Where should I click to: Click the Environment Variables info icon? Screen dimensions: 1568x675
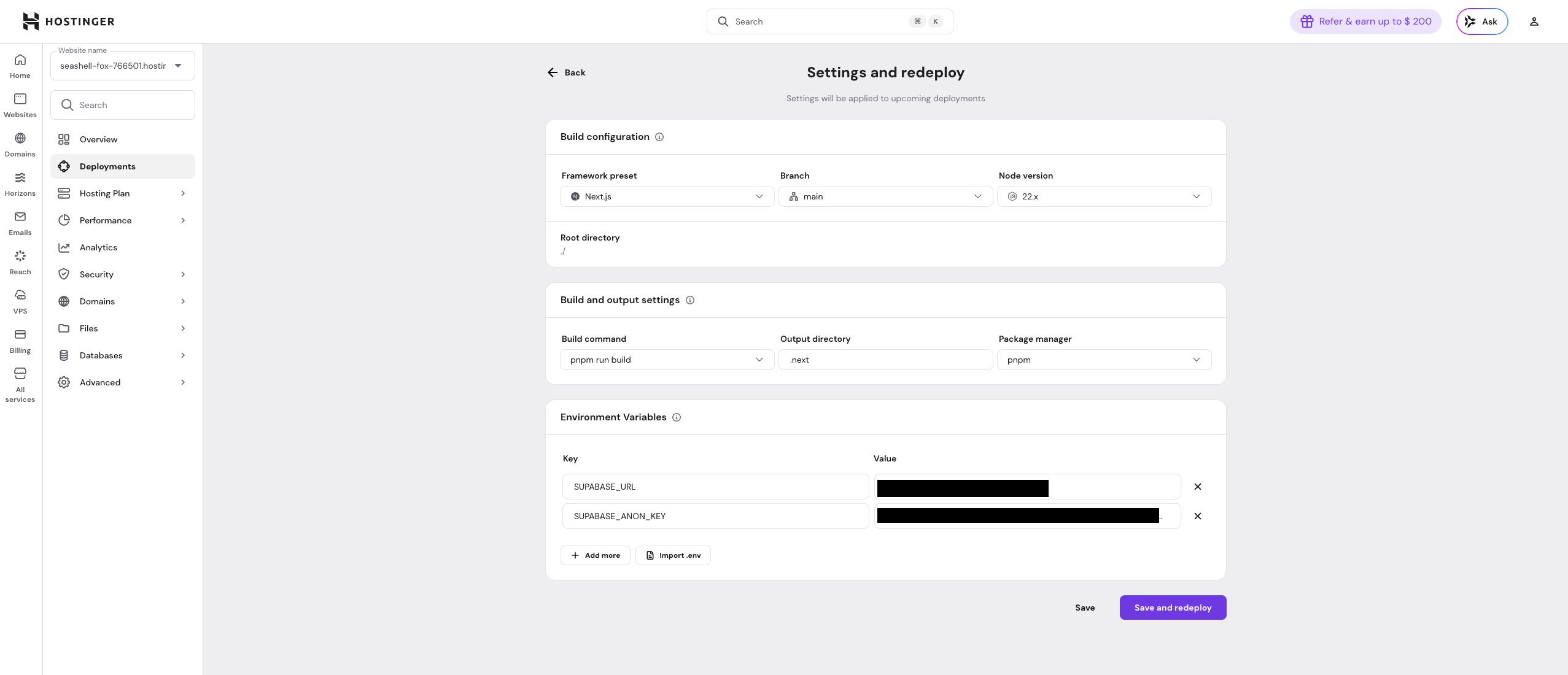[677, 417]
